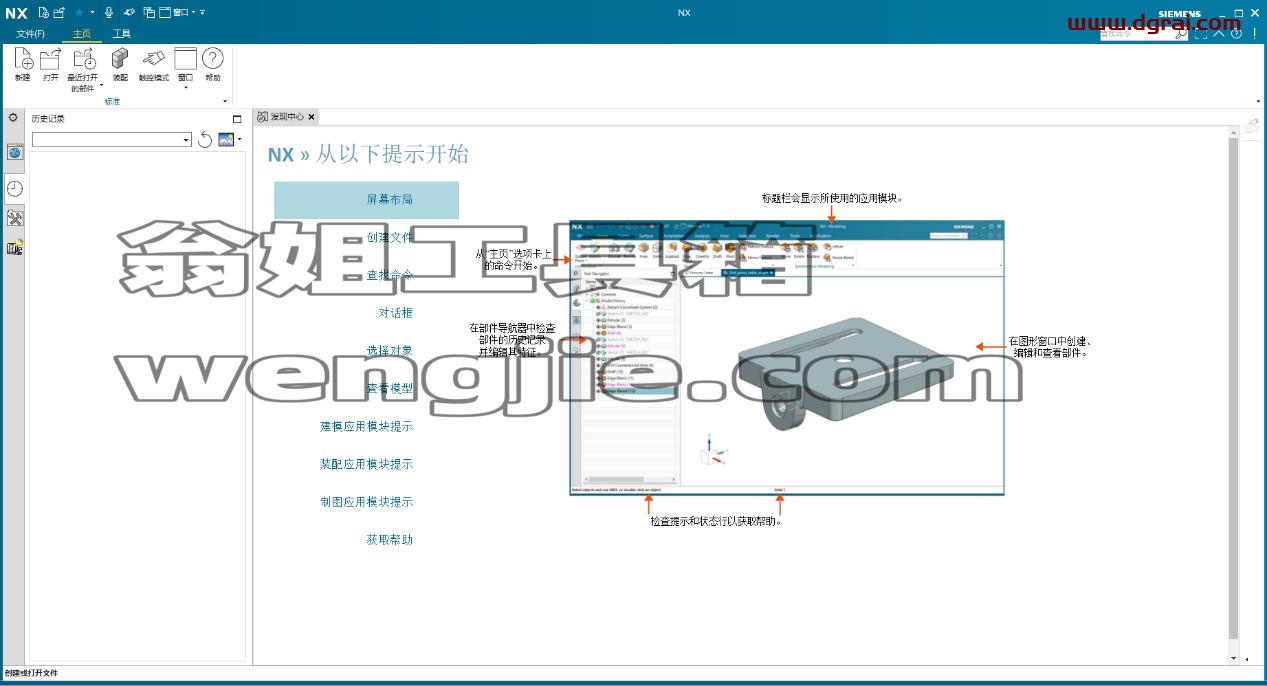Click the 新建 (New) file icon
Image resolution: width=1267 pixels, height=686 pixels.
[23, 59]
